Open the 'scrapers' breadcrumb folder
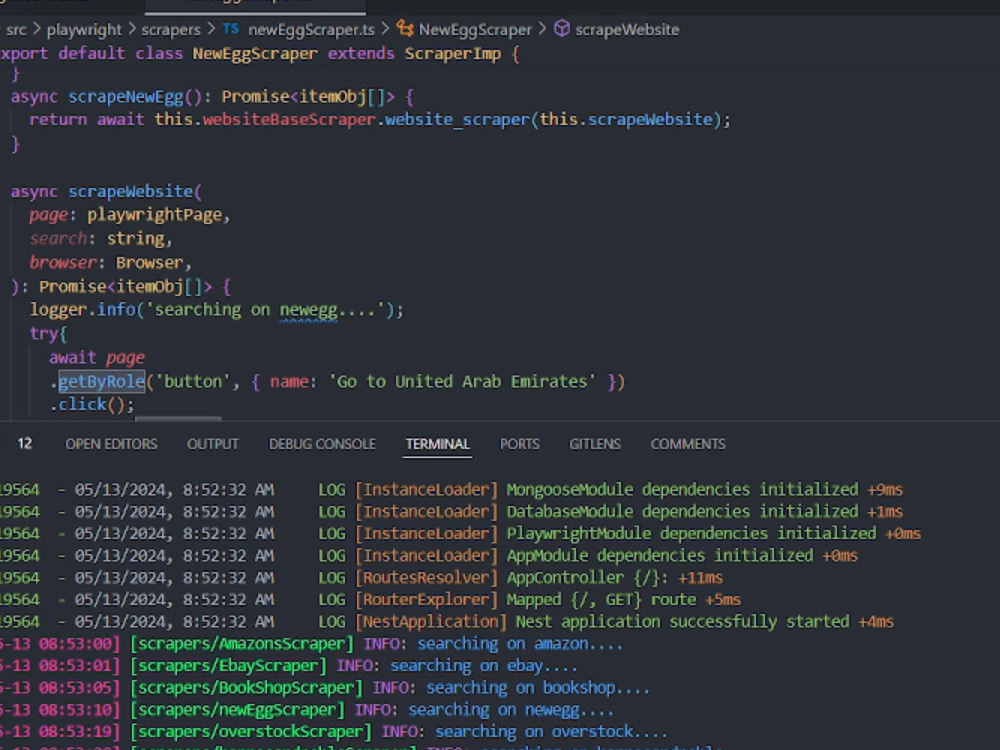Viewport: 1000px width, 750px height. (x=170, y=29)
